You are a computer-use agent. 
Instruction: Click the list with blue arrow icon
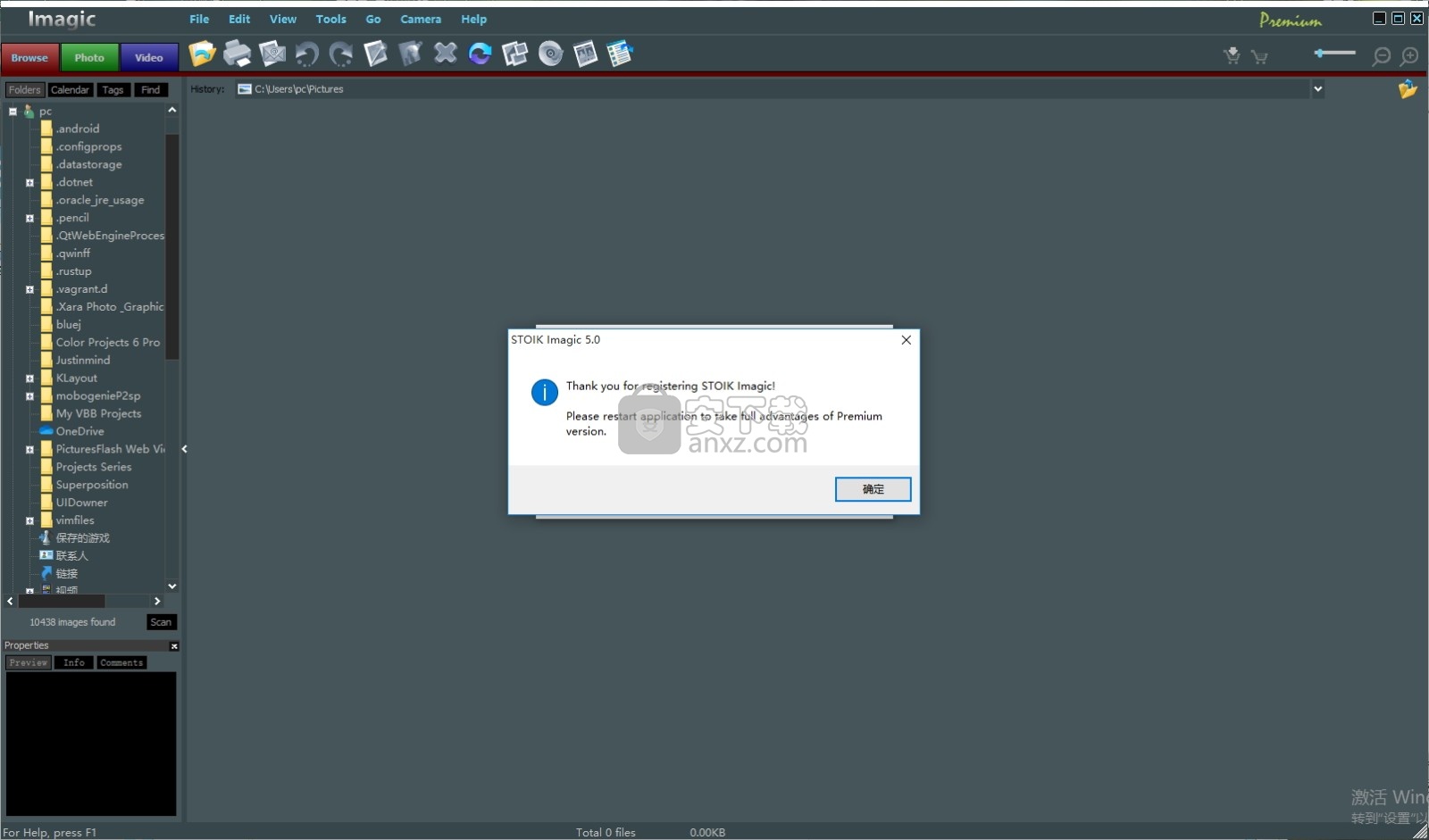pyautogui.click(x=620, y=54)
